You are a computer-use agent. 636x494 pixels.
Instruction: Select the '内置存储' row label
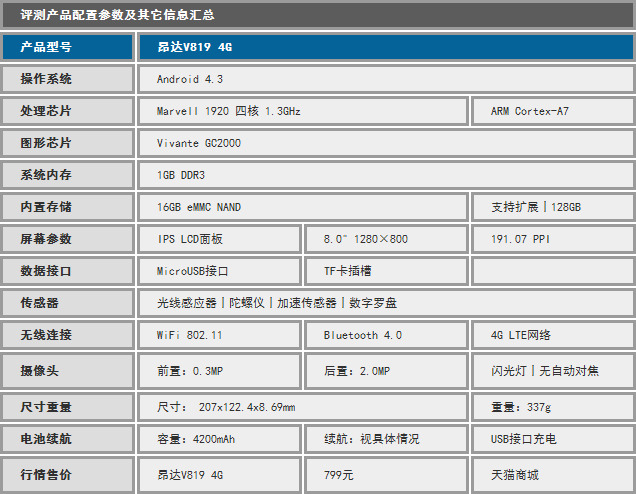[68, 207]
